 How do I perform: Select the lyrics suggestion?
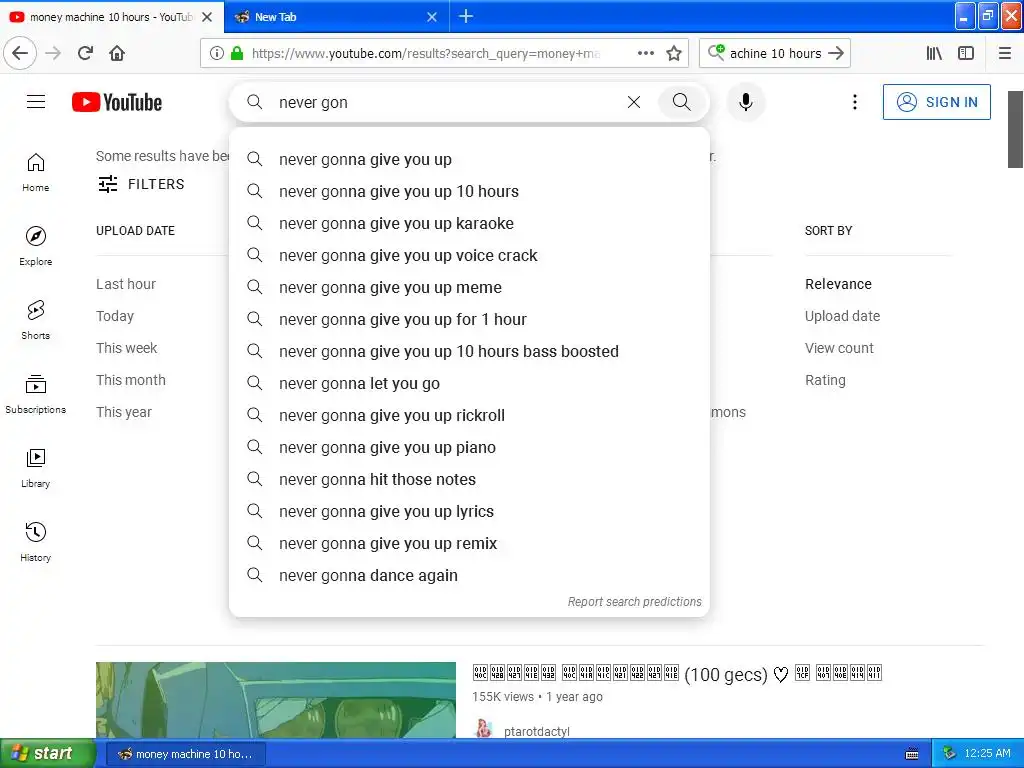click(469, 511)
